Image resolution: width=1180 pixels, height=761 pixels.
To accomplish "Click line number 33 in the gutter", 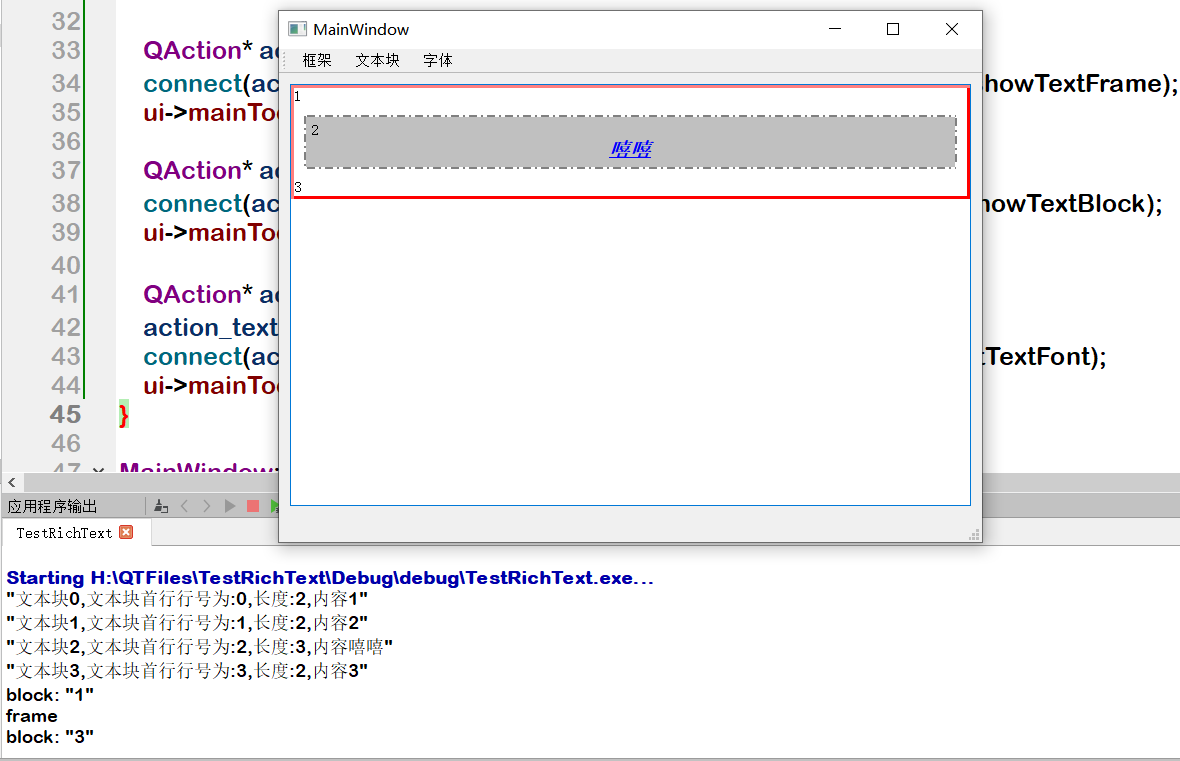I will tap(65, 50).
